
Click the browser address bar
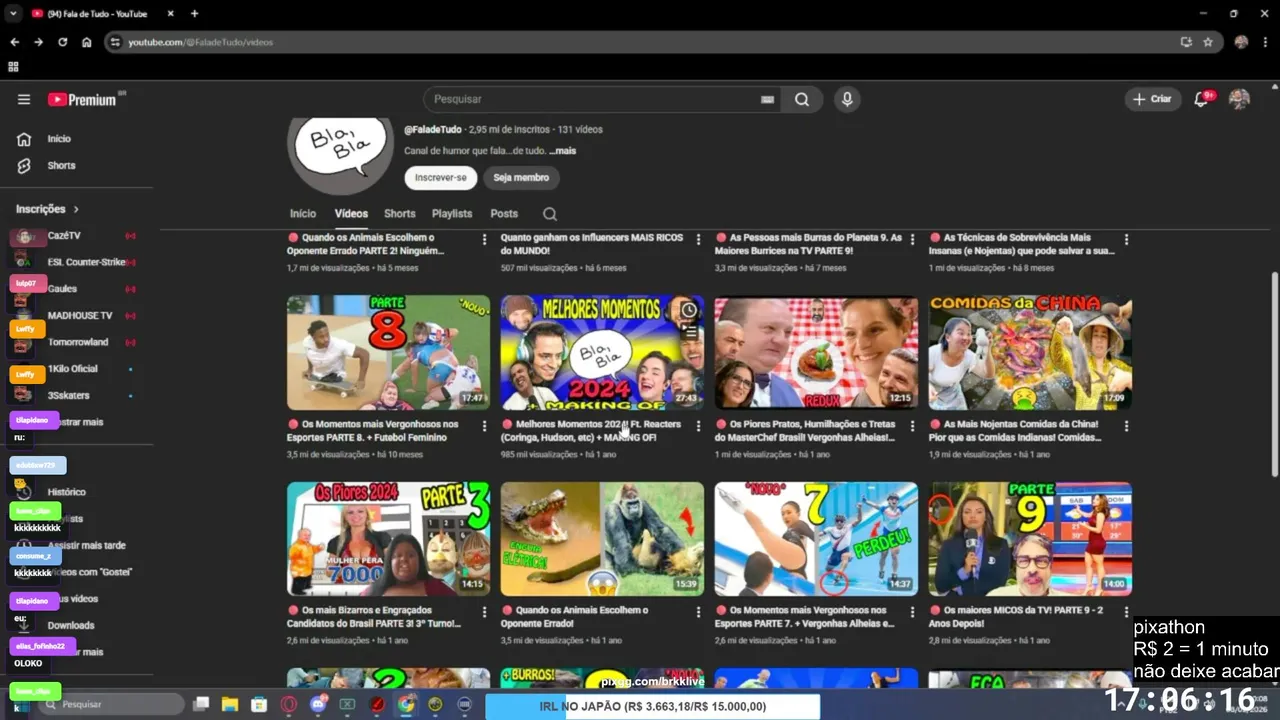(x=640, y=42)
